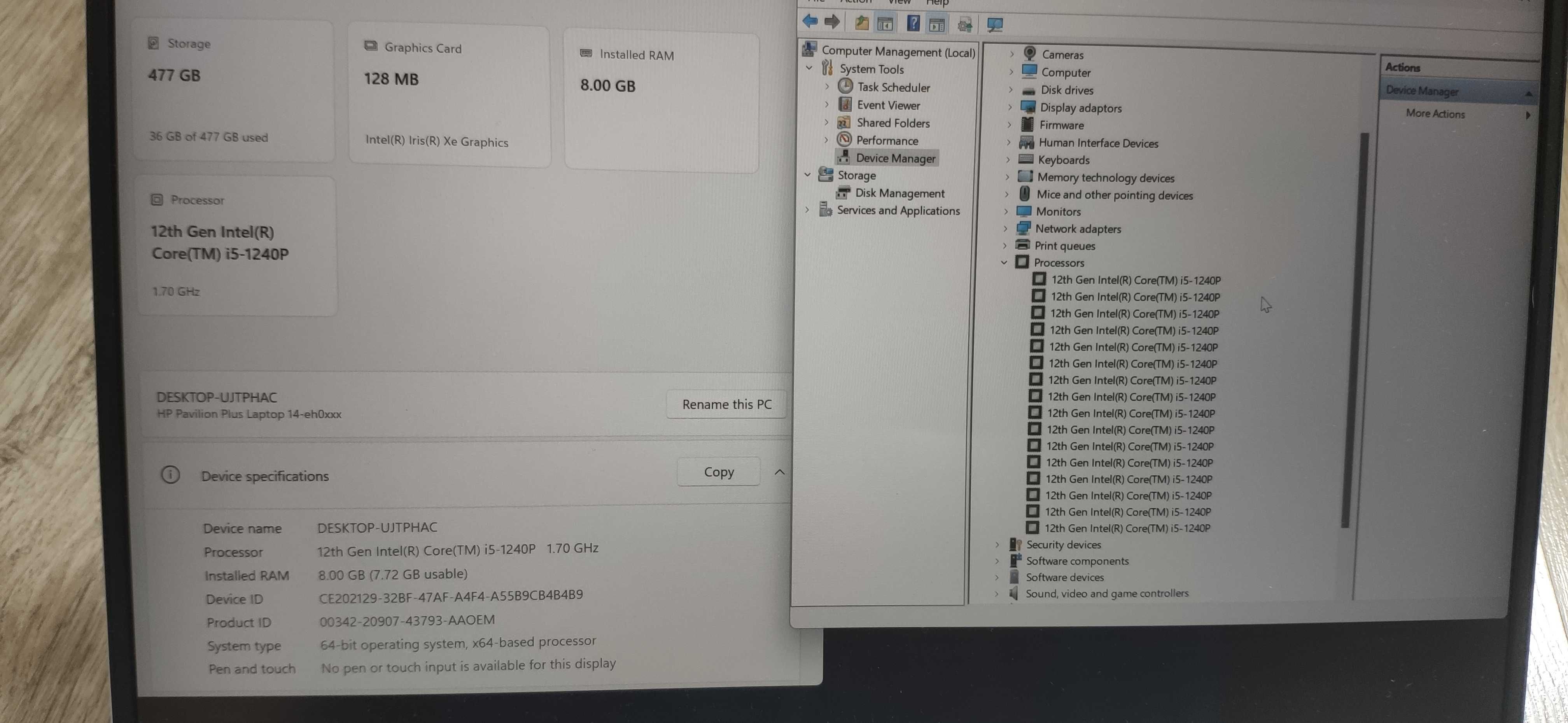Click the Graphics Card info card
Screen dimensions: 1568x723
pyautogui.click(x=449, y=95)
